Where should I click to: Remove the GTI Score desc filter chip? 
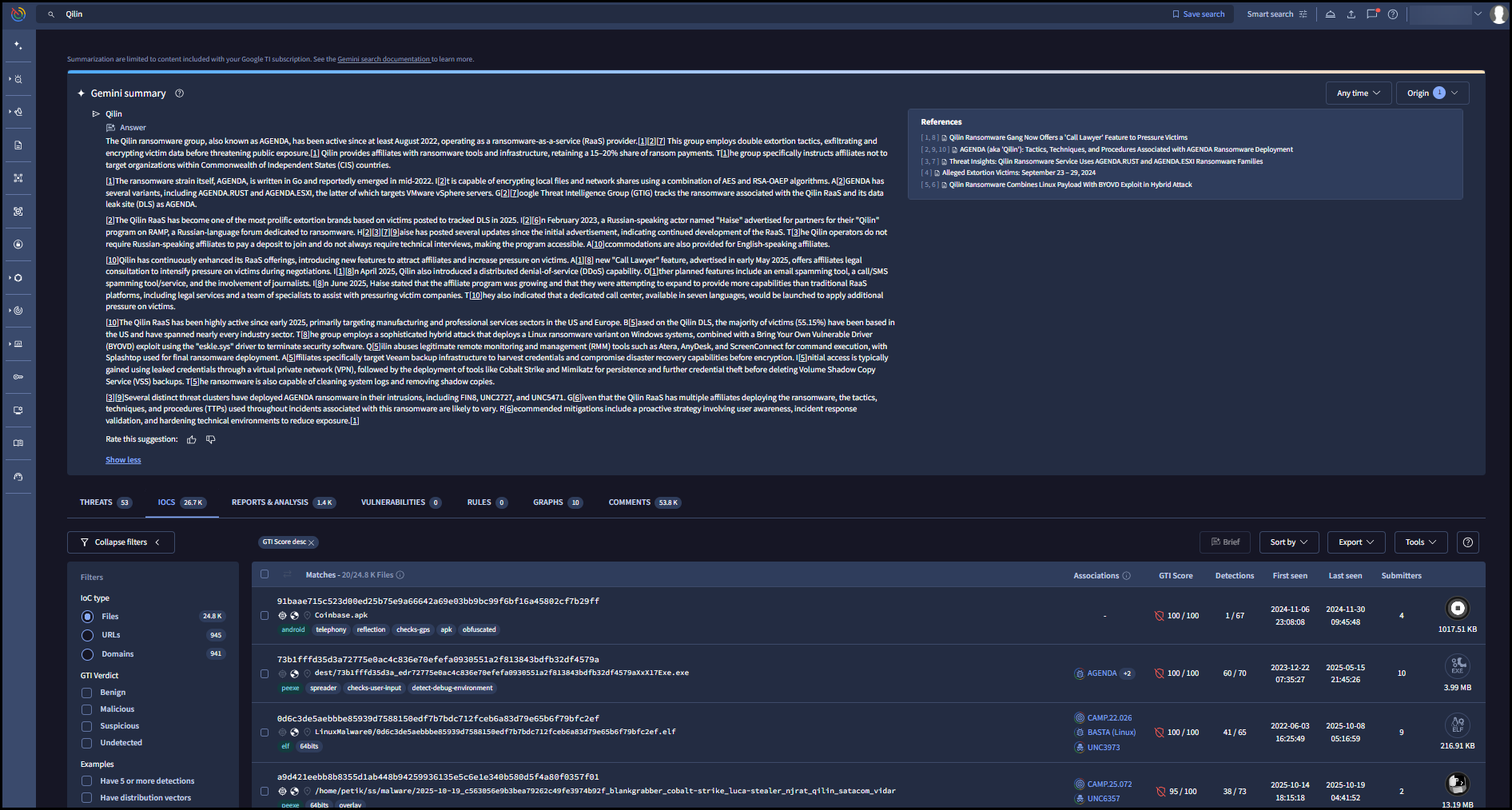click(x=312, y=542)
